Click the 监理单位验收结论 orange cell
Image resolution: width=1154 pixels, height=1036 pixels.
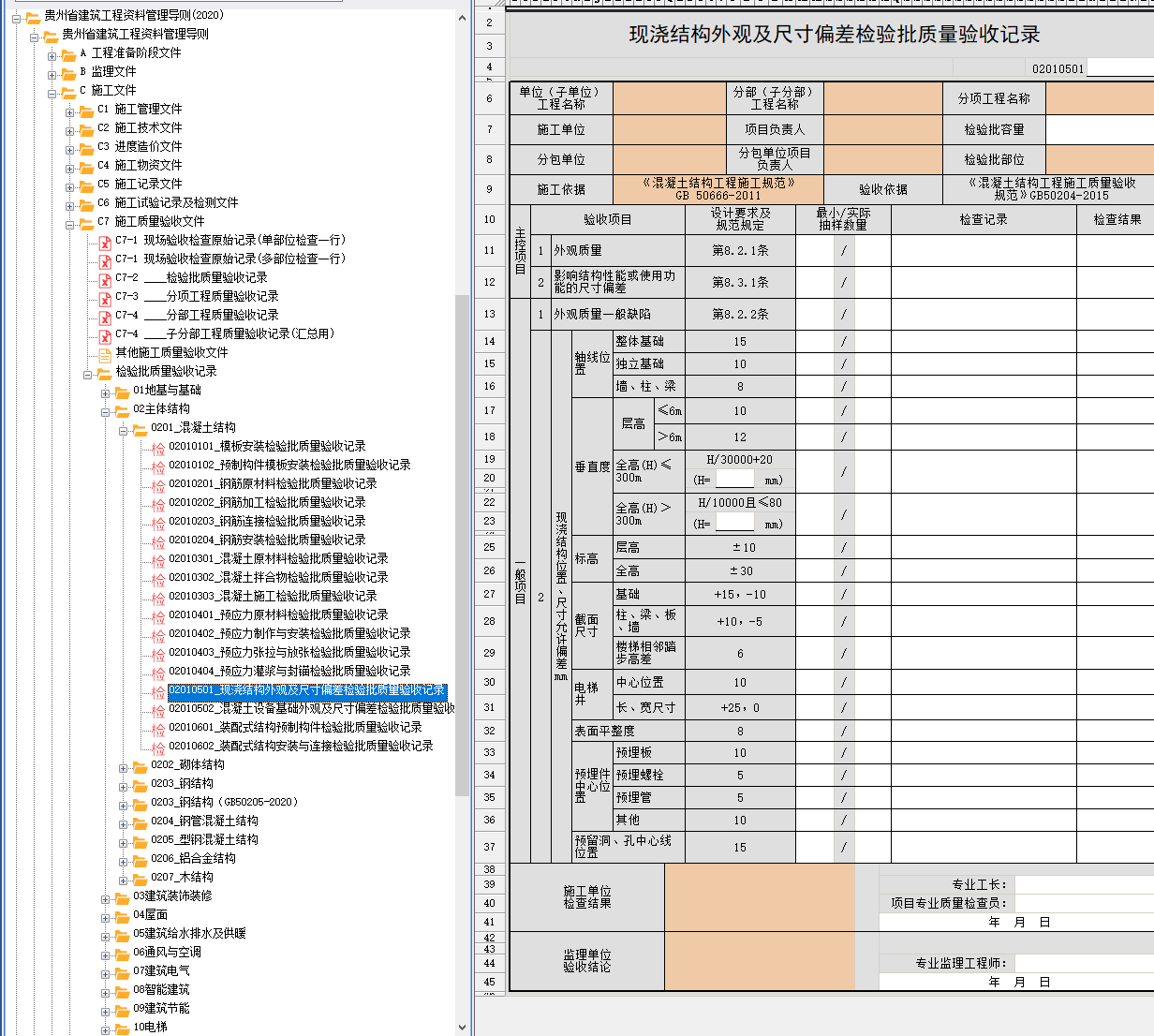click(x=759, y=961)
